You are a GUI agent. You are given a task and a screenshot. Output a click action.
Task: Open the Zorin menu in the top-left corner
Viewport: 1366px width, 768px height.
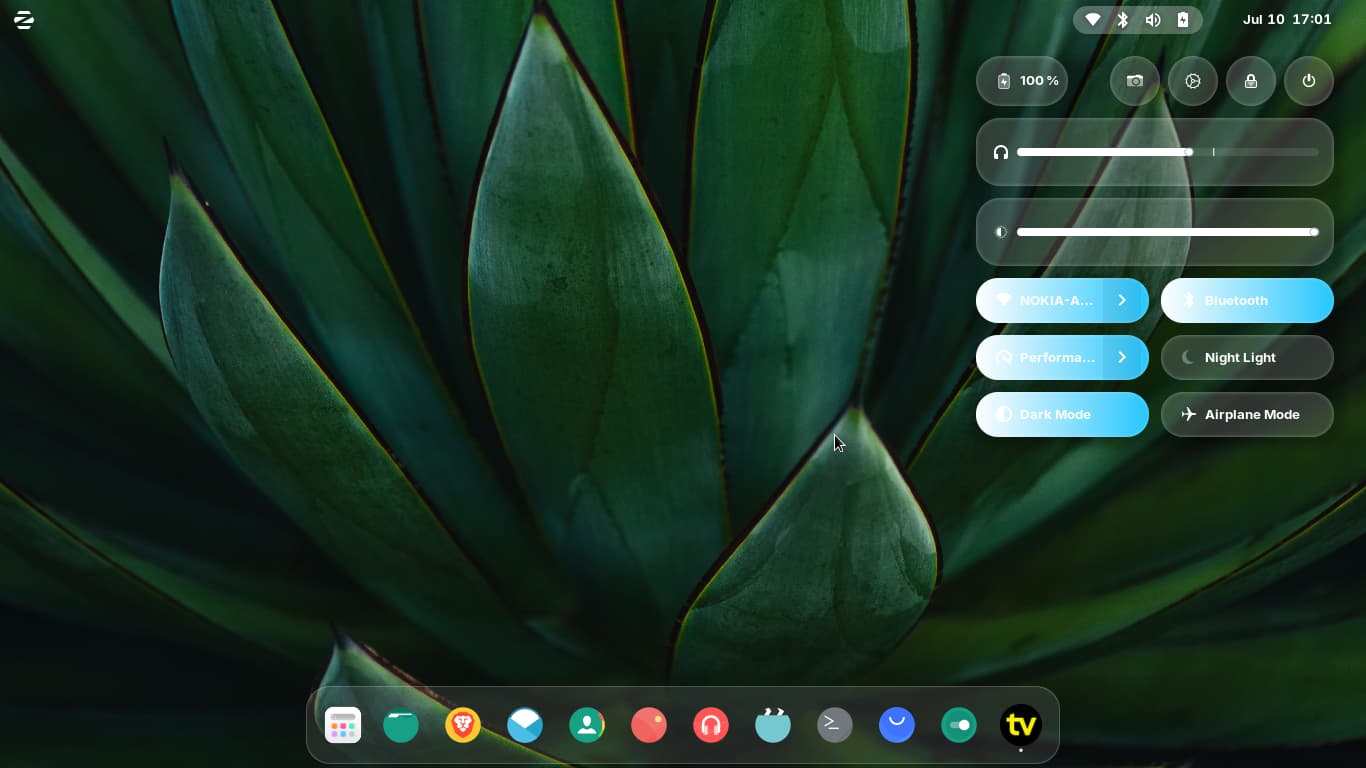coord(24,20)
